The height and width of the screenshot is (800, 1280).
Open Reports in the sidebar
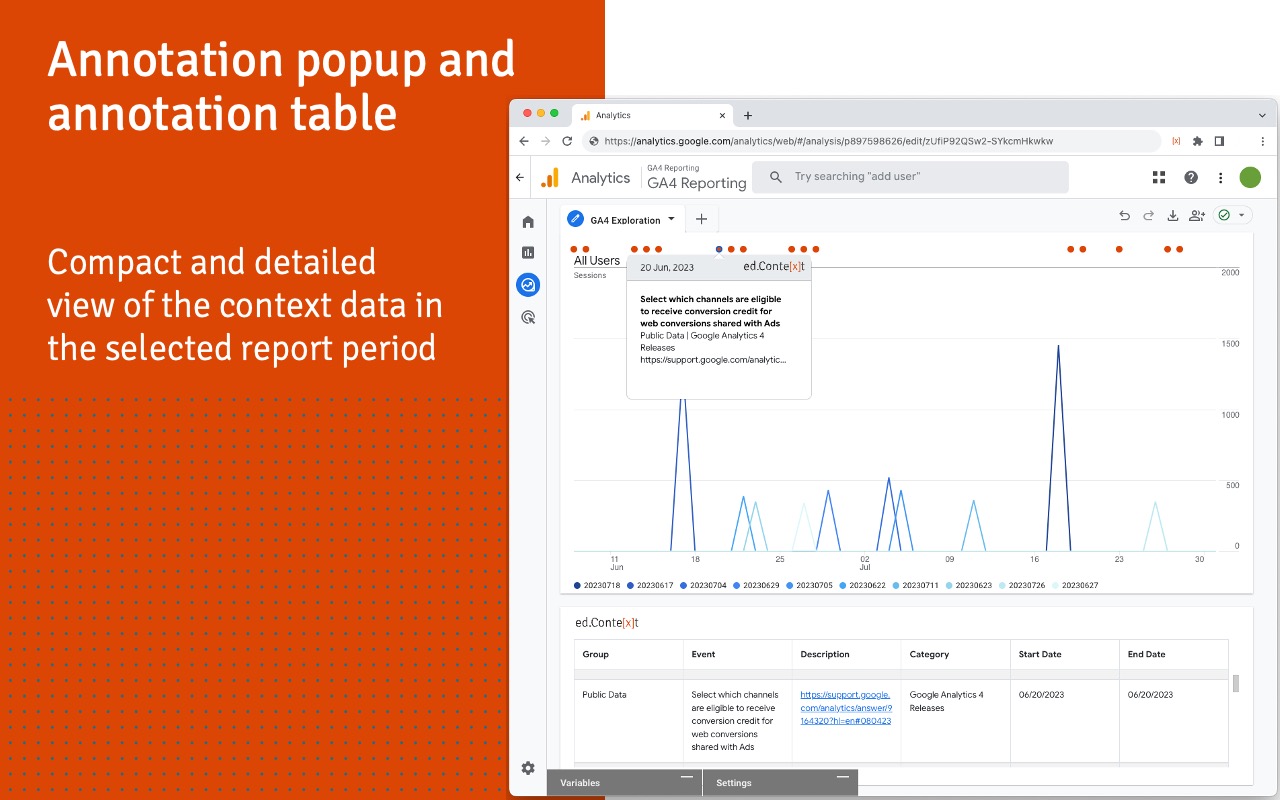tap(528, 253)
